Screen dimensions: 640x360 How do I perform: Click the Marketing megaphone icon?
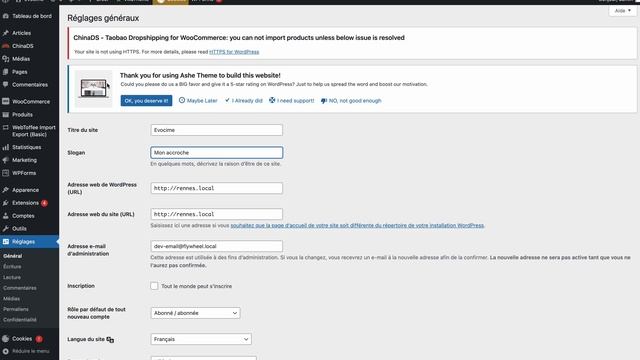coord(5,160)
